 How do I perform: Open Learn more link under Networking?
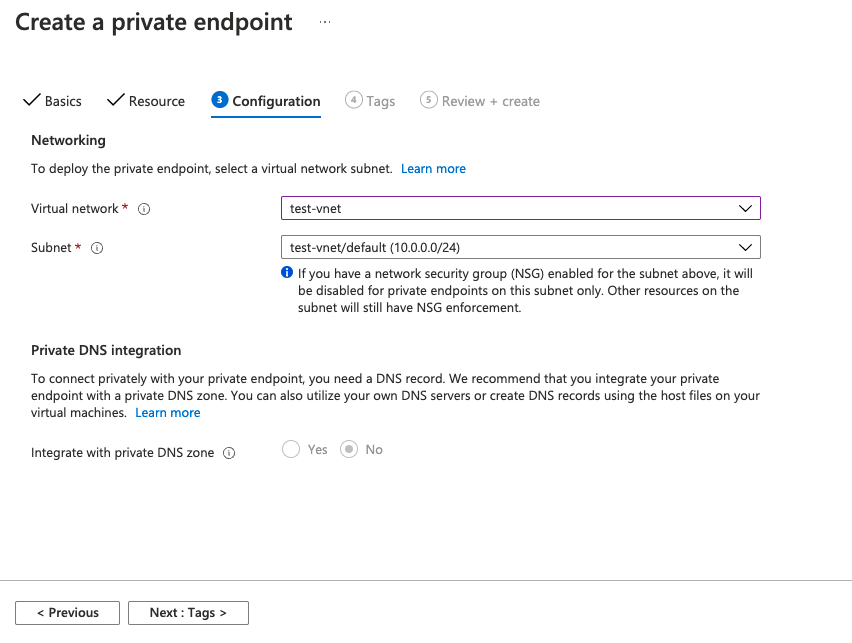click(x=433, y=168)
